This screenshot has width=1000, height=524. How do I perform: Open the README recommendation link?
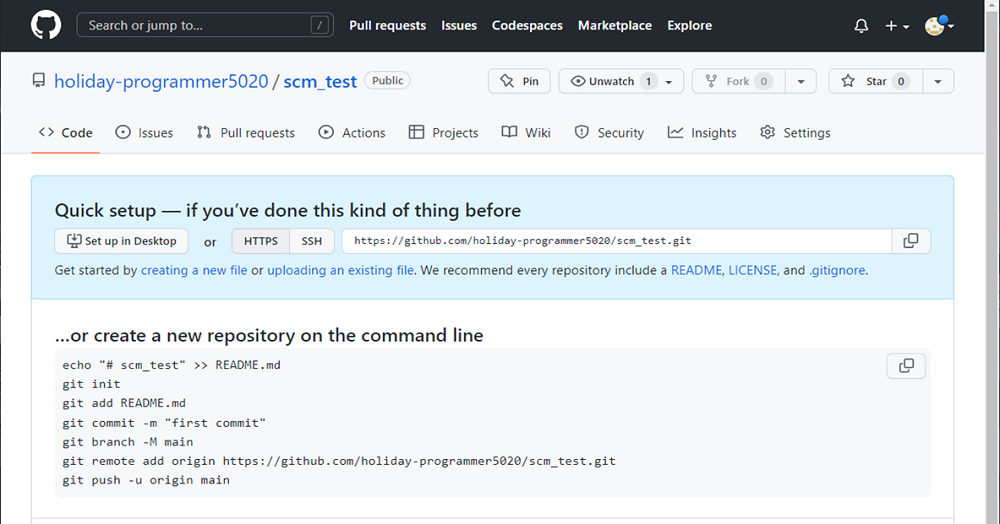696,270
